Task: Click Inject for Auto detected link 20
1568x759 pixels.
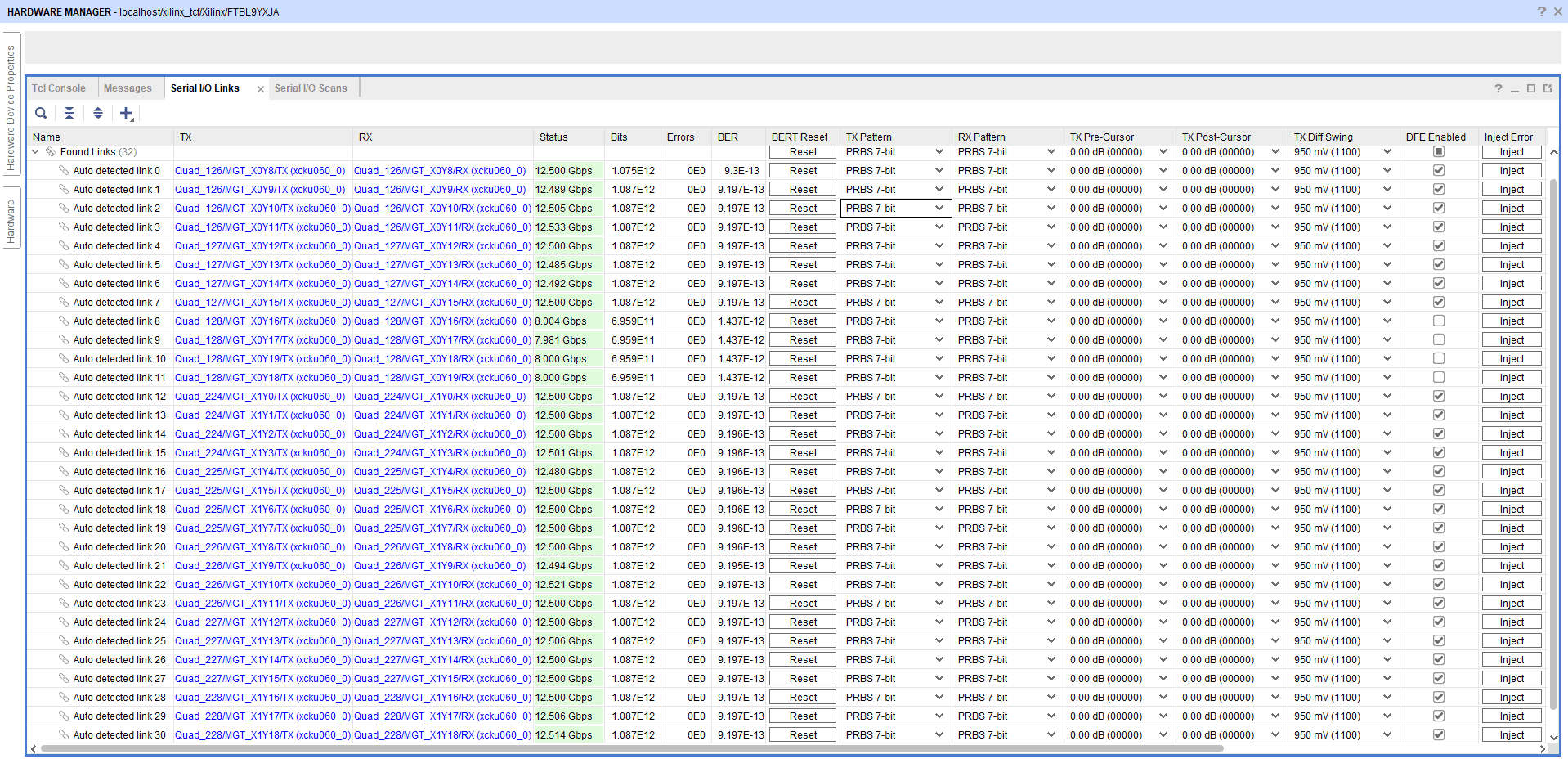Action: (1512, 547)
